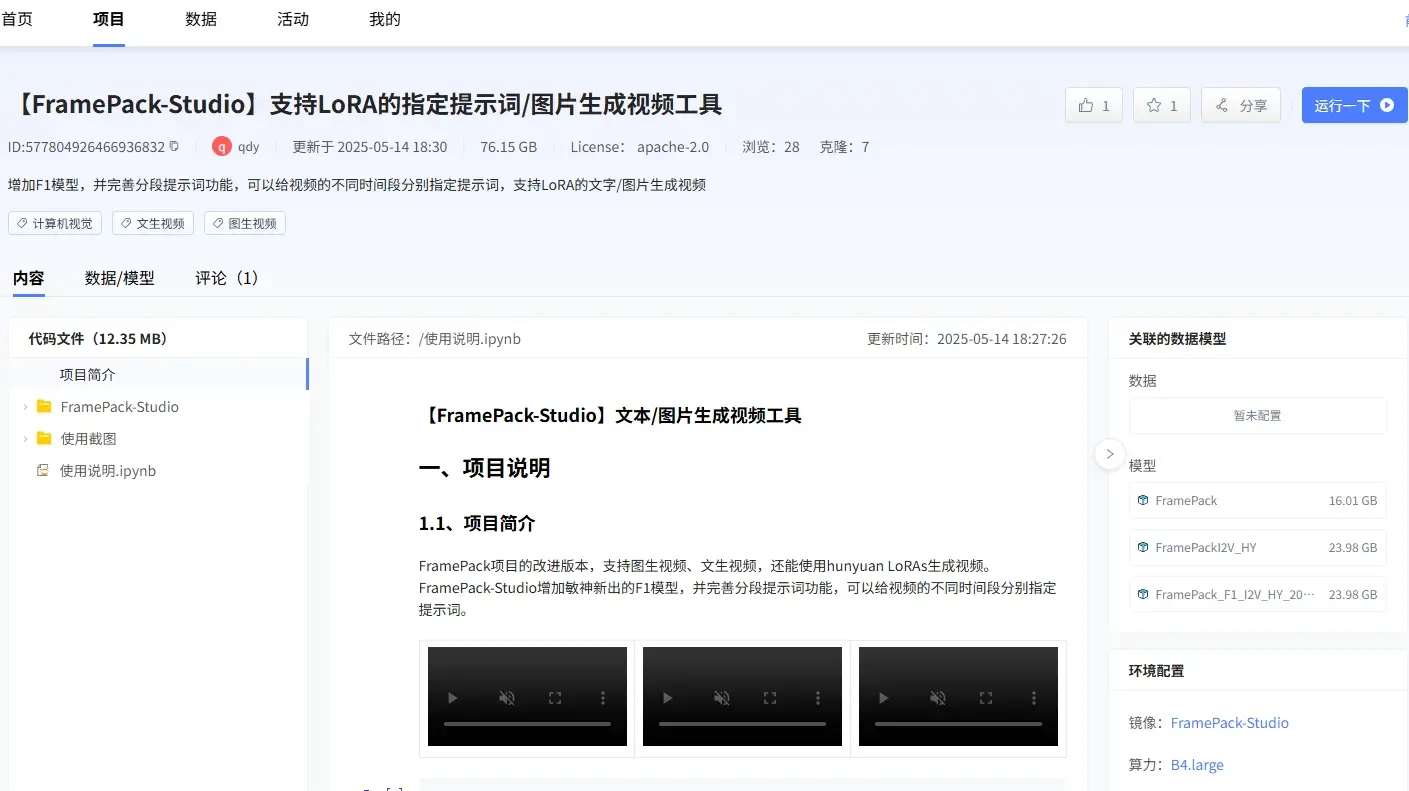This screenshot has width=1409, height=791.
Task: Open the 我的 nav item
Action: point(385,19)
